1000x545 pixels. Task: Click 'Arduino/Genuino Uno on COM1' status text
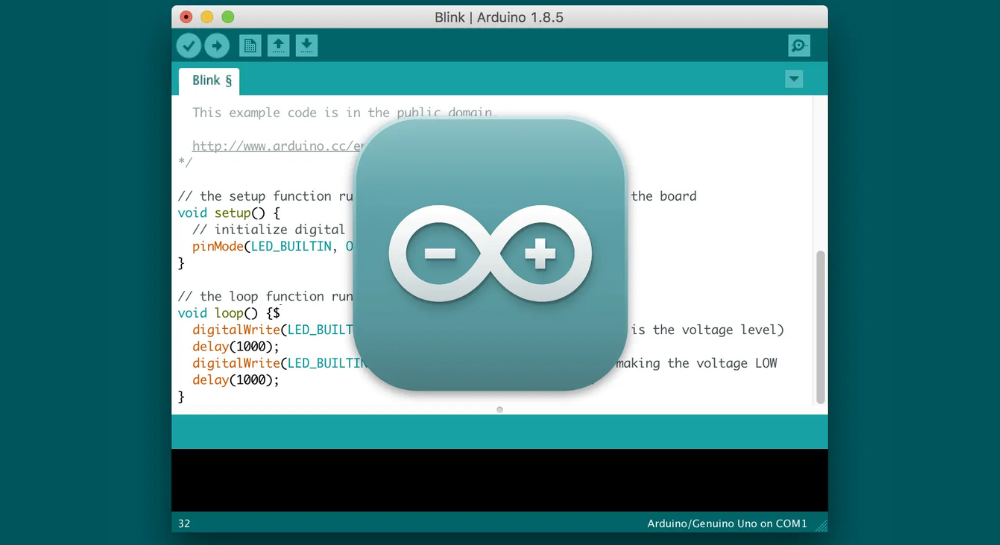(x=727, y=523)
